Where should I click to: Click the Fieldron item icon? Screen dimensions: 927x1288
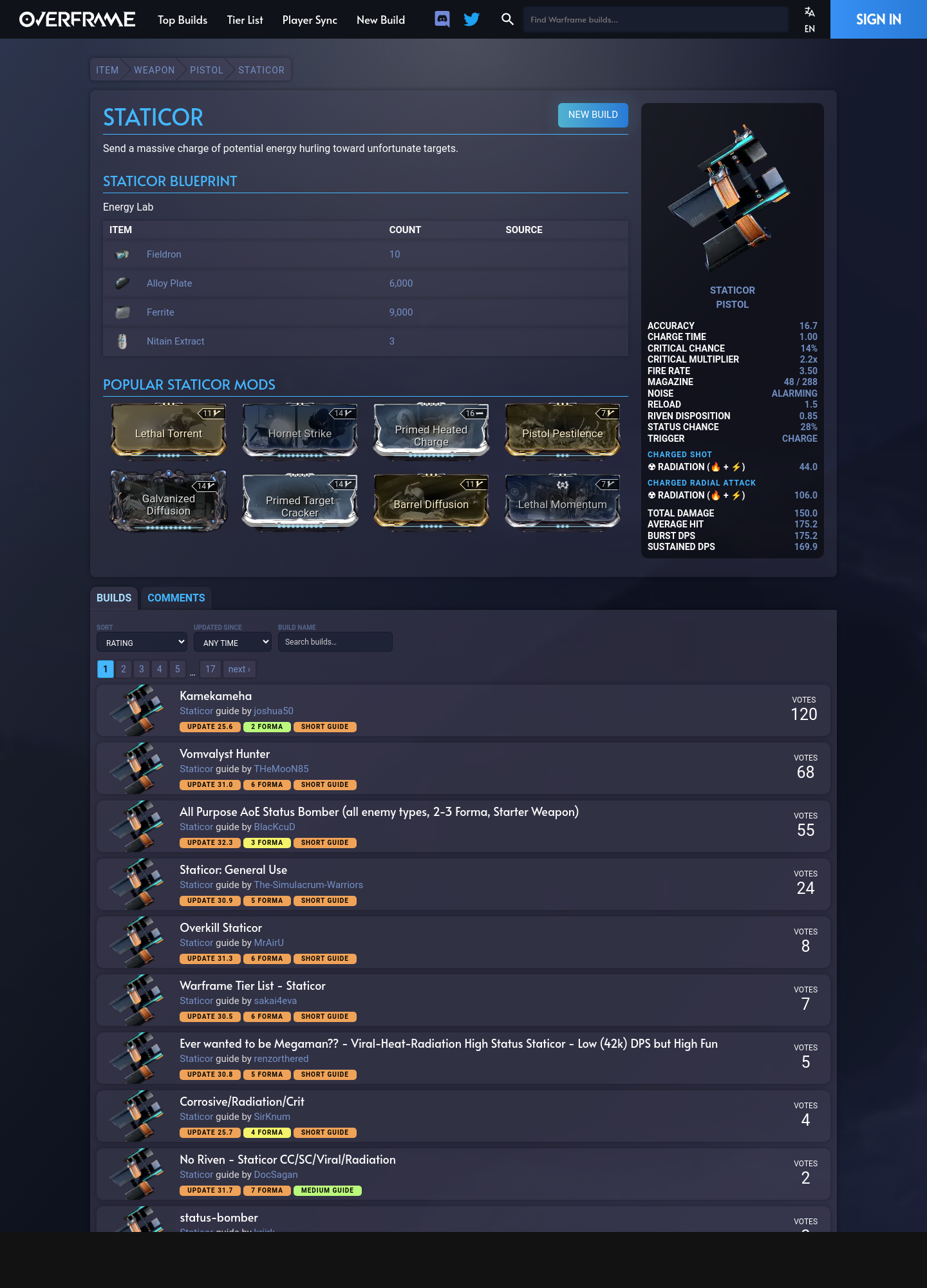(x=122, y=254)
